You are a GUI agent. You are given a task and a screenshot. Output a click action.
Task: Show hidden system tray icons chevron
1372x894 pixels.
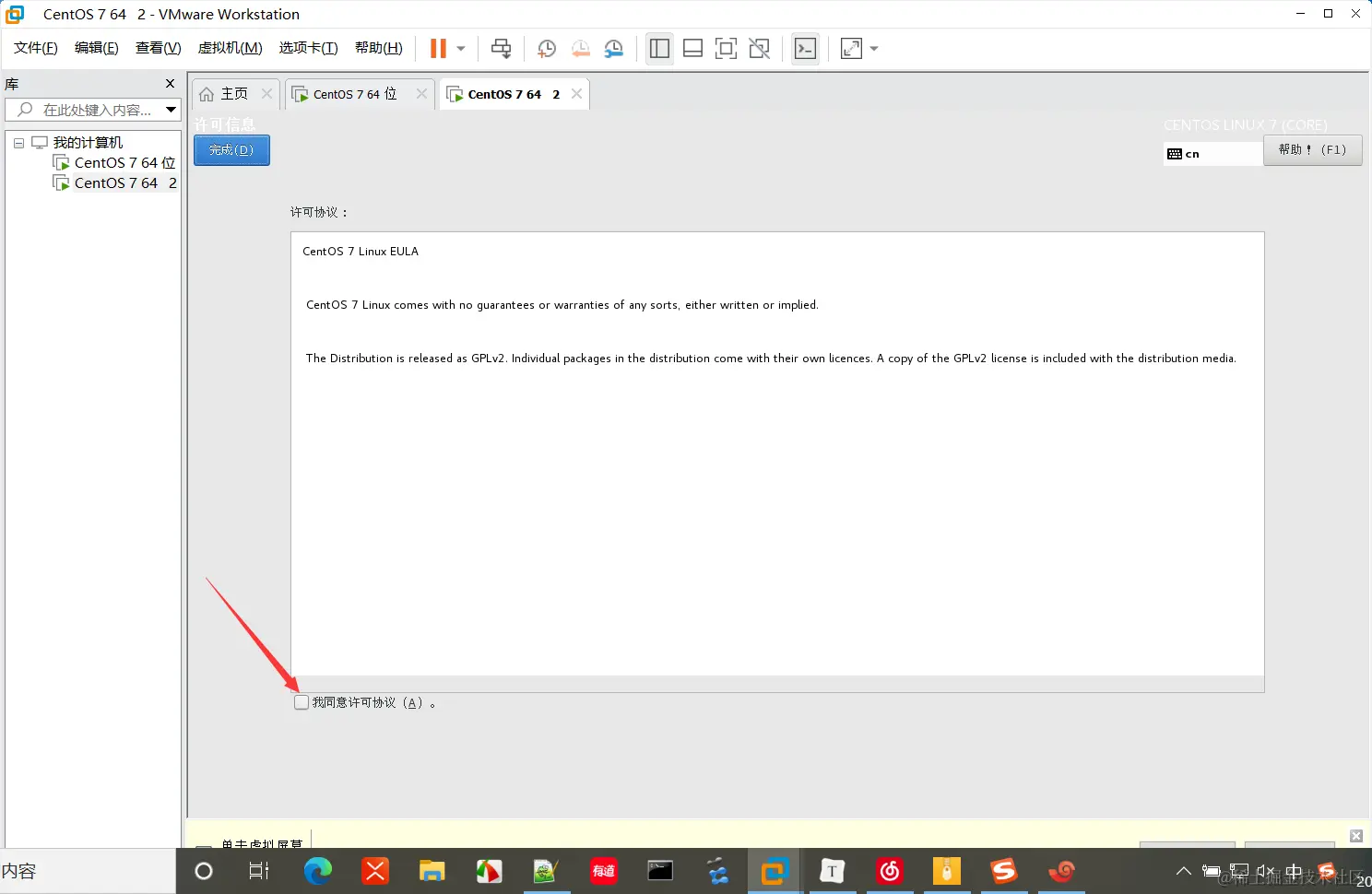click(1184, 871)
